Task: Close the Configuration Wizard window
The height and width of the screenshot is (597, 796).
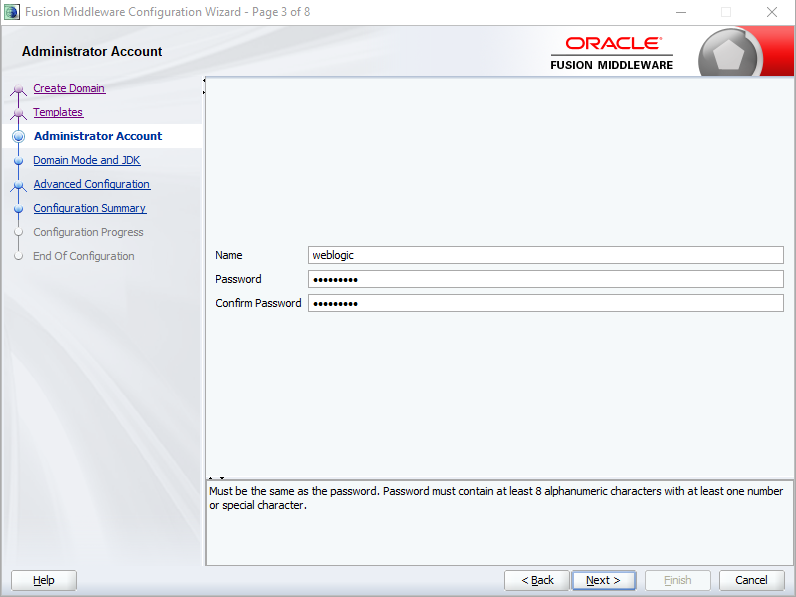Action: (772, 12)
